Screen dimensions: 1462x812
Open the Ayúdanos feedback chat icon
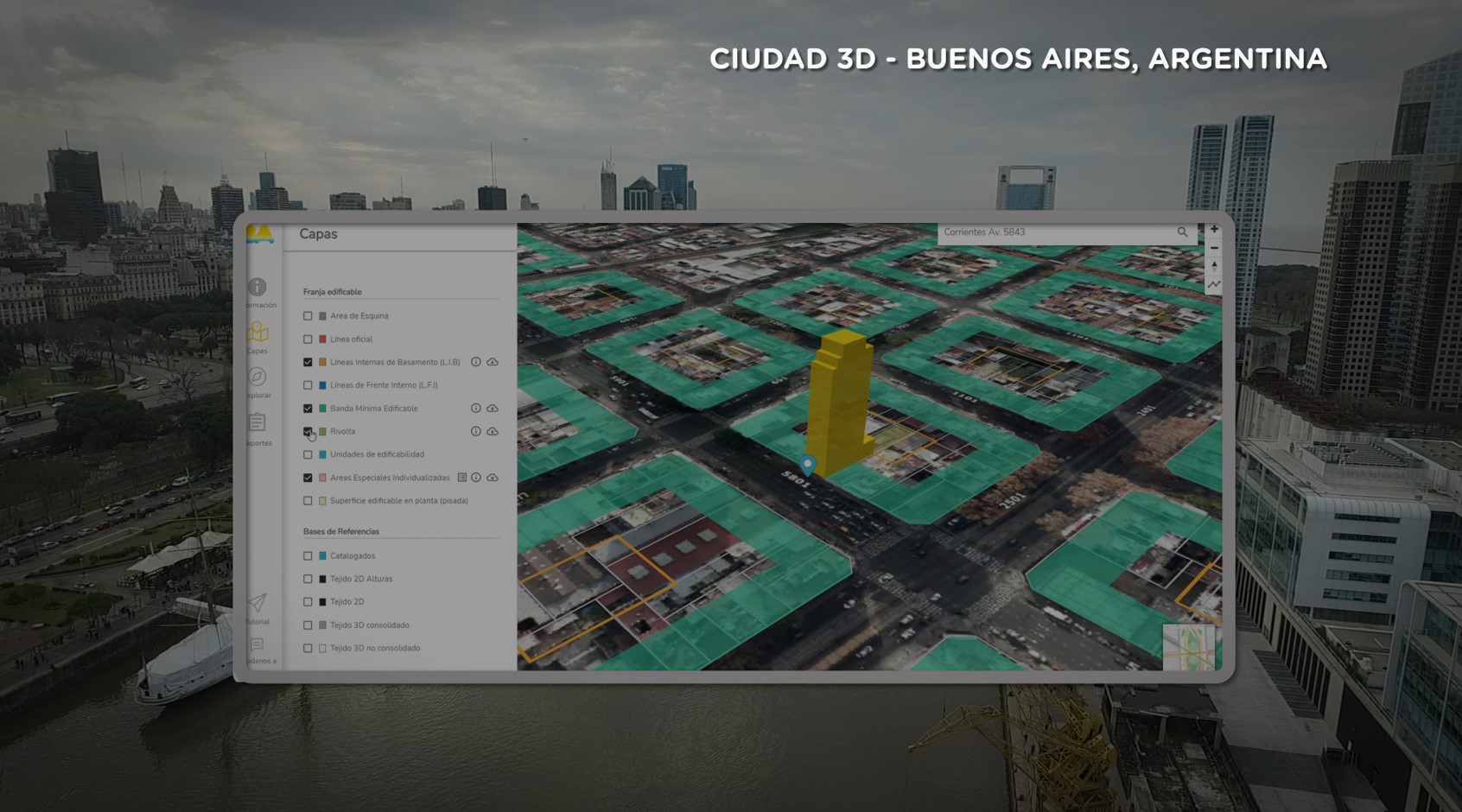click(257, 645)
